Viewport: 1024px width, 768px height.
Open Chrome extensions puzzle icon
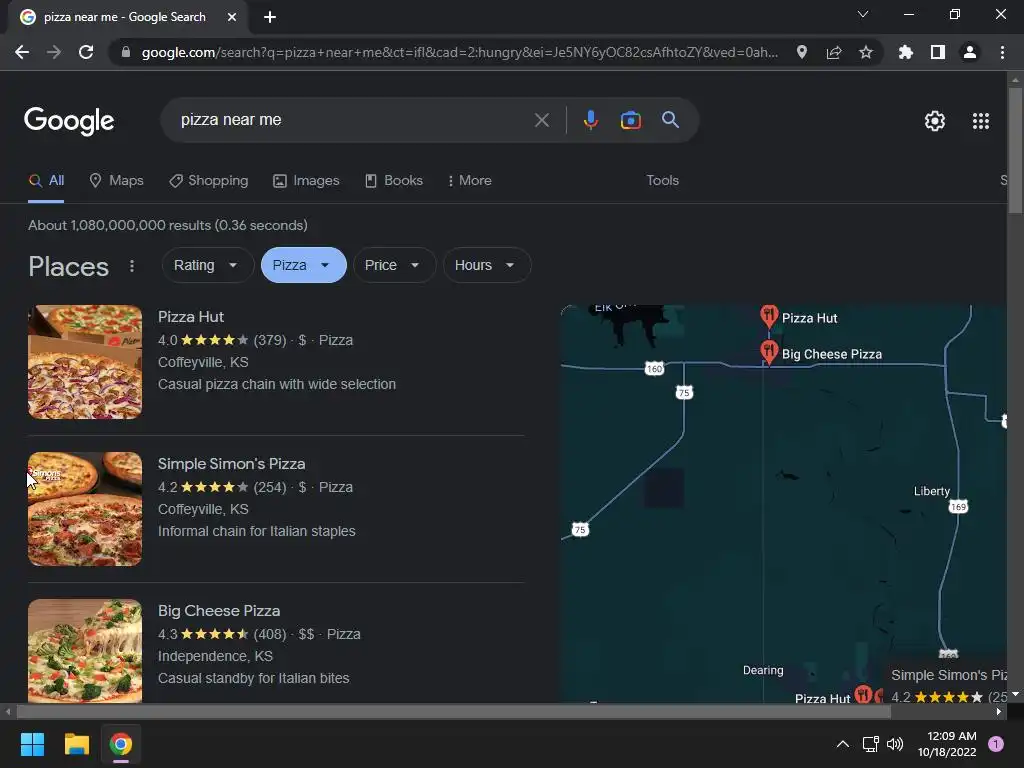coord(906,52)
